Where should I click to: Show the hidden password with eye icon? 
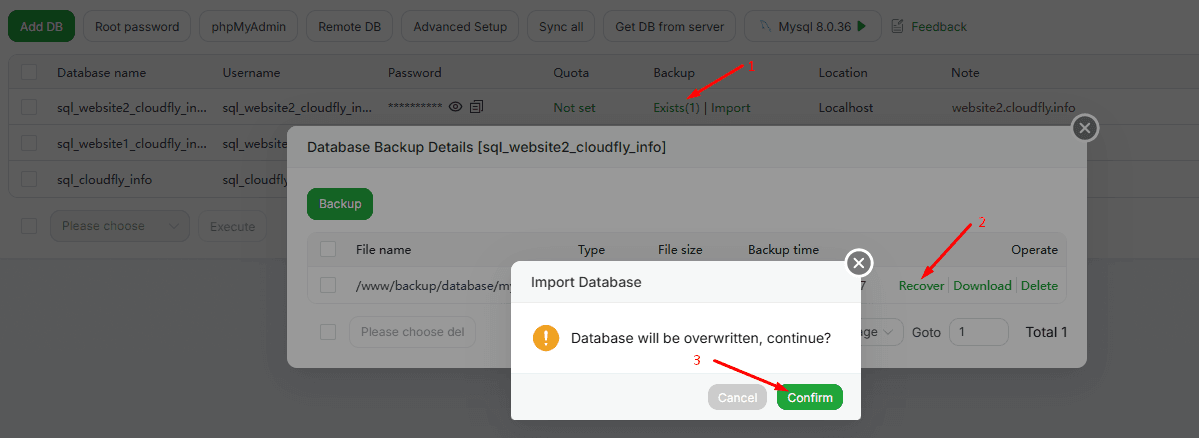pyautogui.click(x=455, y=107)
